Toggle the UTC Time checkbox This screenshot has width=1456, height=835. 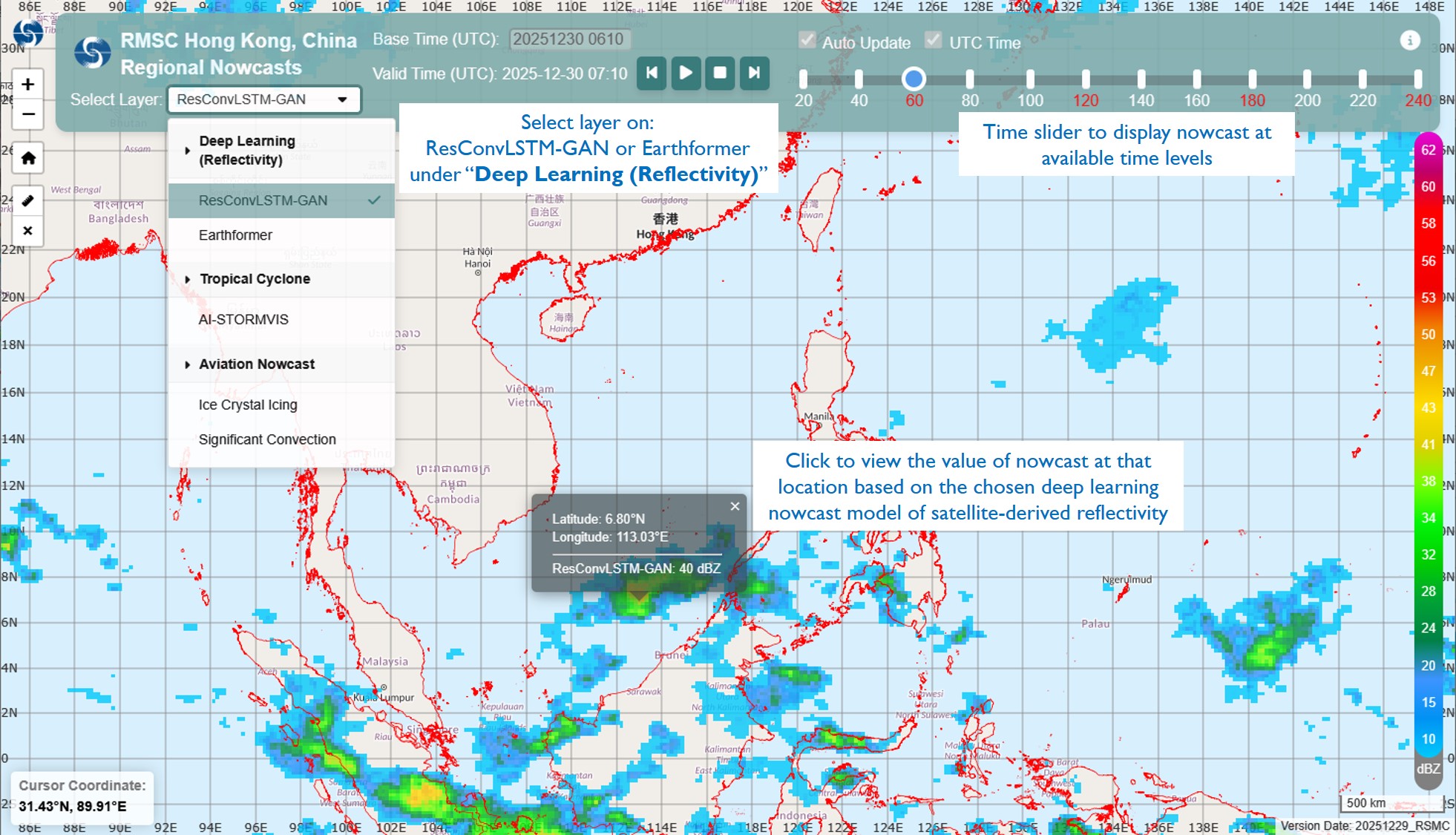click(934, 41)
